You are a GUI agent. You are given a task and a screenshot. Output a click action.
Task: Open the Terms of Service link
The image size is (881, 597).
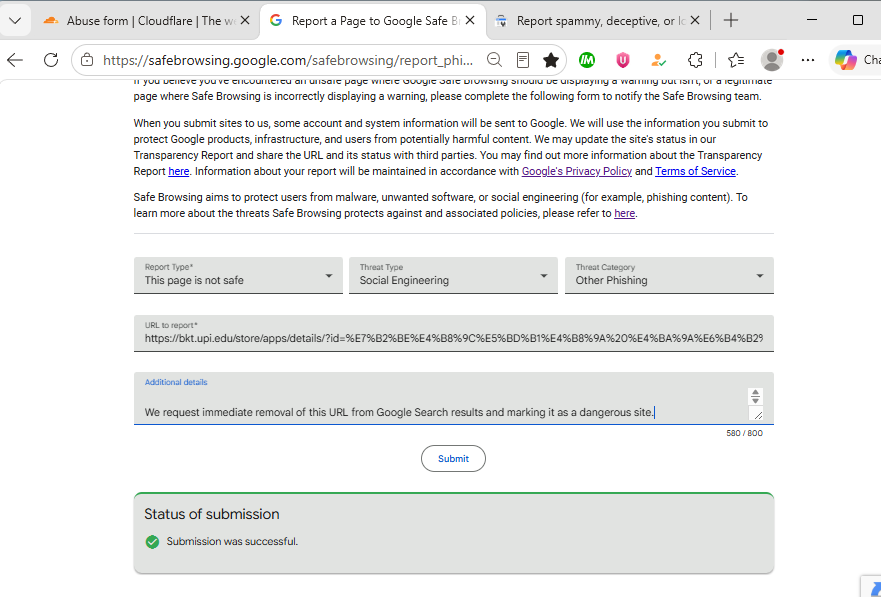coord(695,171)
